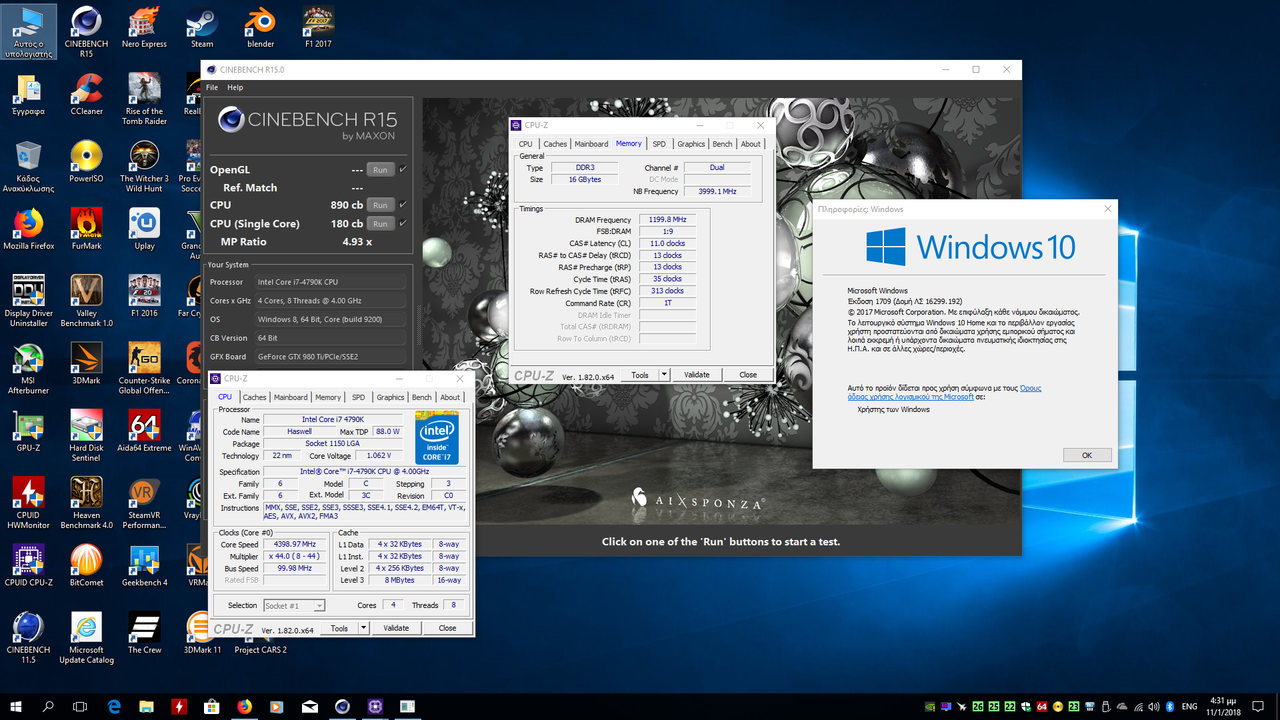1280x720 pixels.
Task: Select the CPUID HWMonitor desktop icon
Action: tap(29, 502)
